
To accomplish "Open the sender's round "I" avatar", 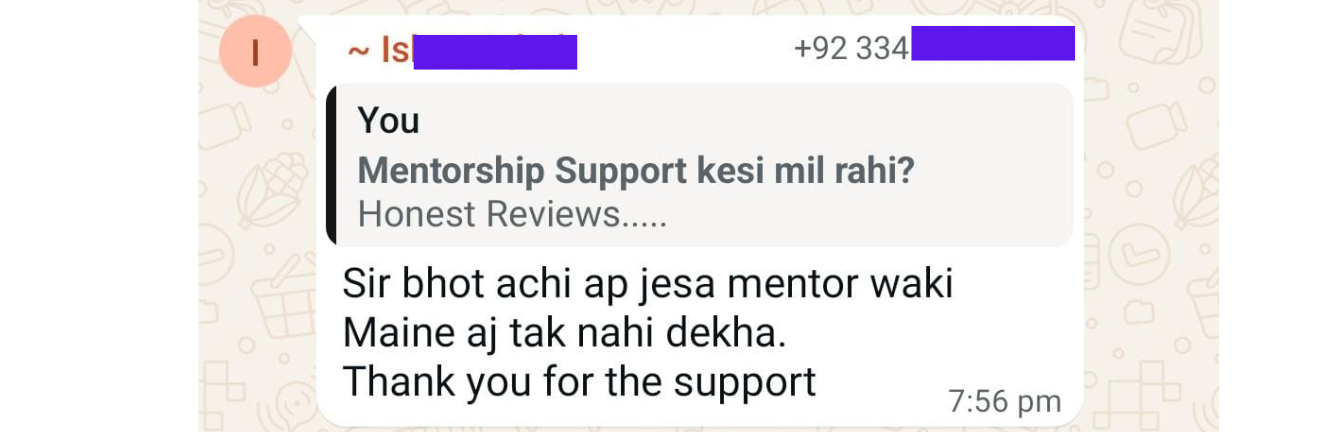I will pyautogui.click(x=255, y=53).
